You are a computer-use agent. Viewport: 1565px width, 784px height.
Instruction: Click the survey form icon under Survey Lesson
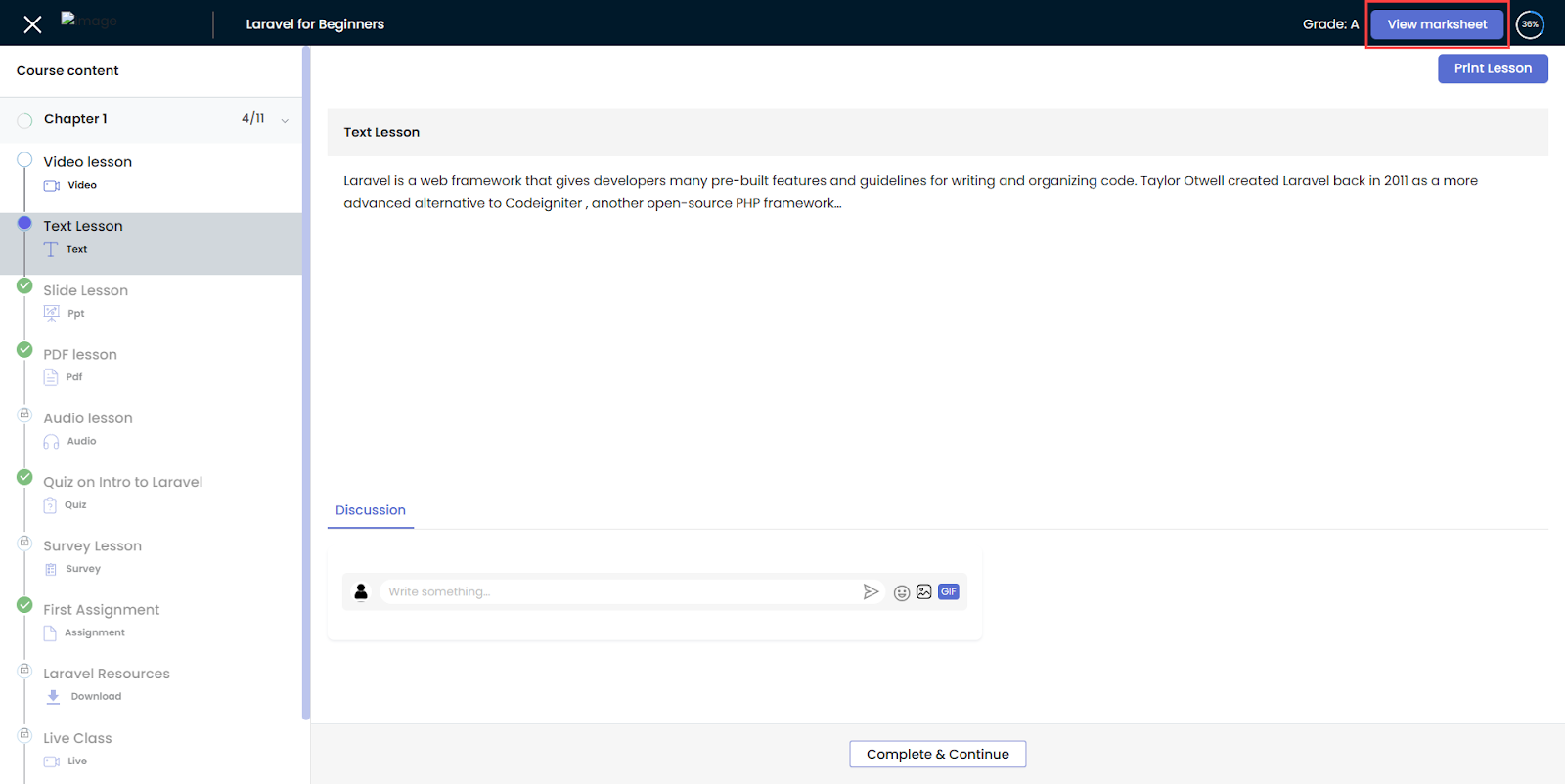coord(51,569)
